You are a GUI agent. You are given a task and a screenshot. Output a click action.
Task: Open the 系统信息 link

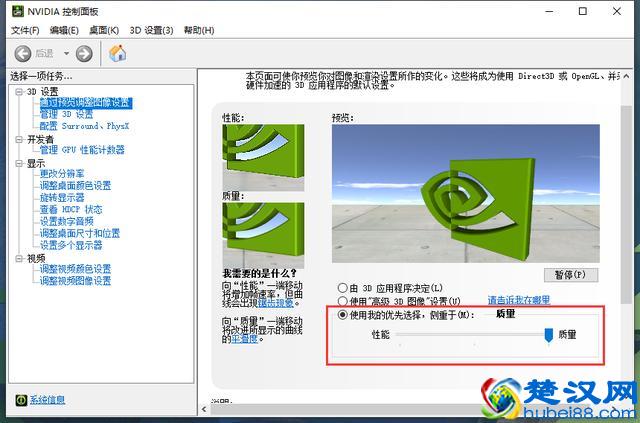pos(47,400)
